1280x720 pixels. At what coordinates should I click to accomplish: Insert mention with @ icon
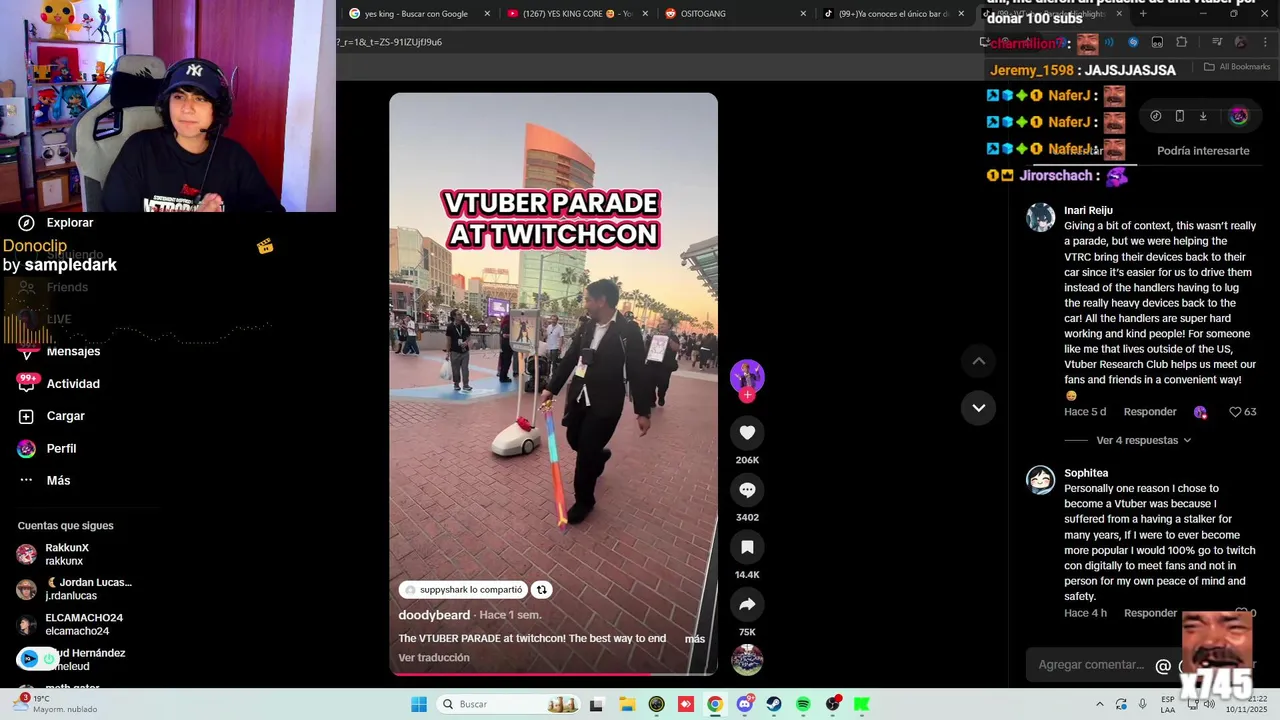pyautogui.click(x=1163, y=666)
